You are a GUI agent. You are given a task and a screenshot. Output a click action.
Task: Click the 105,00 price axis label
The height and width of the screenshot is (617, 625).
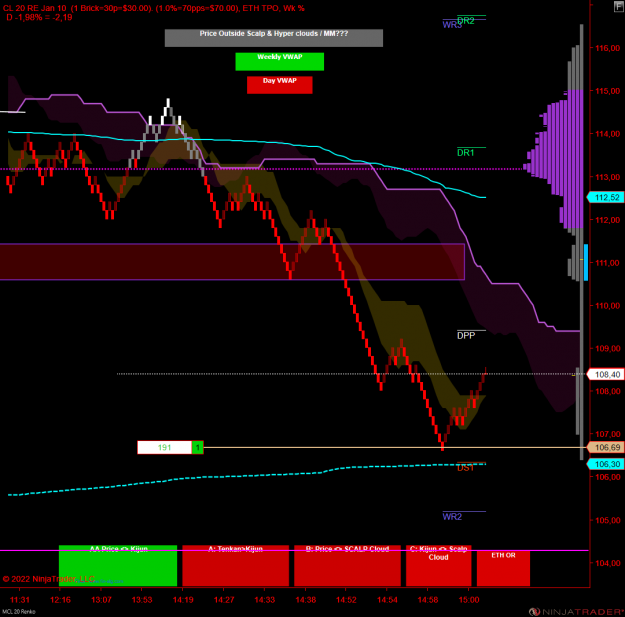(607, 520)
